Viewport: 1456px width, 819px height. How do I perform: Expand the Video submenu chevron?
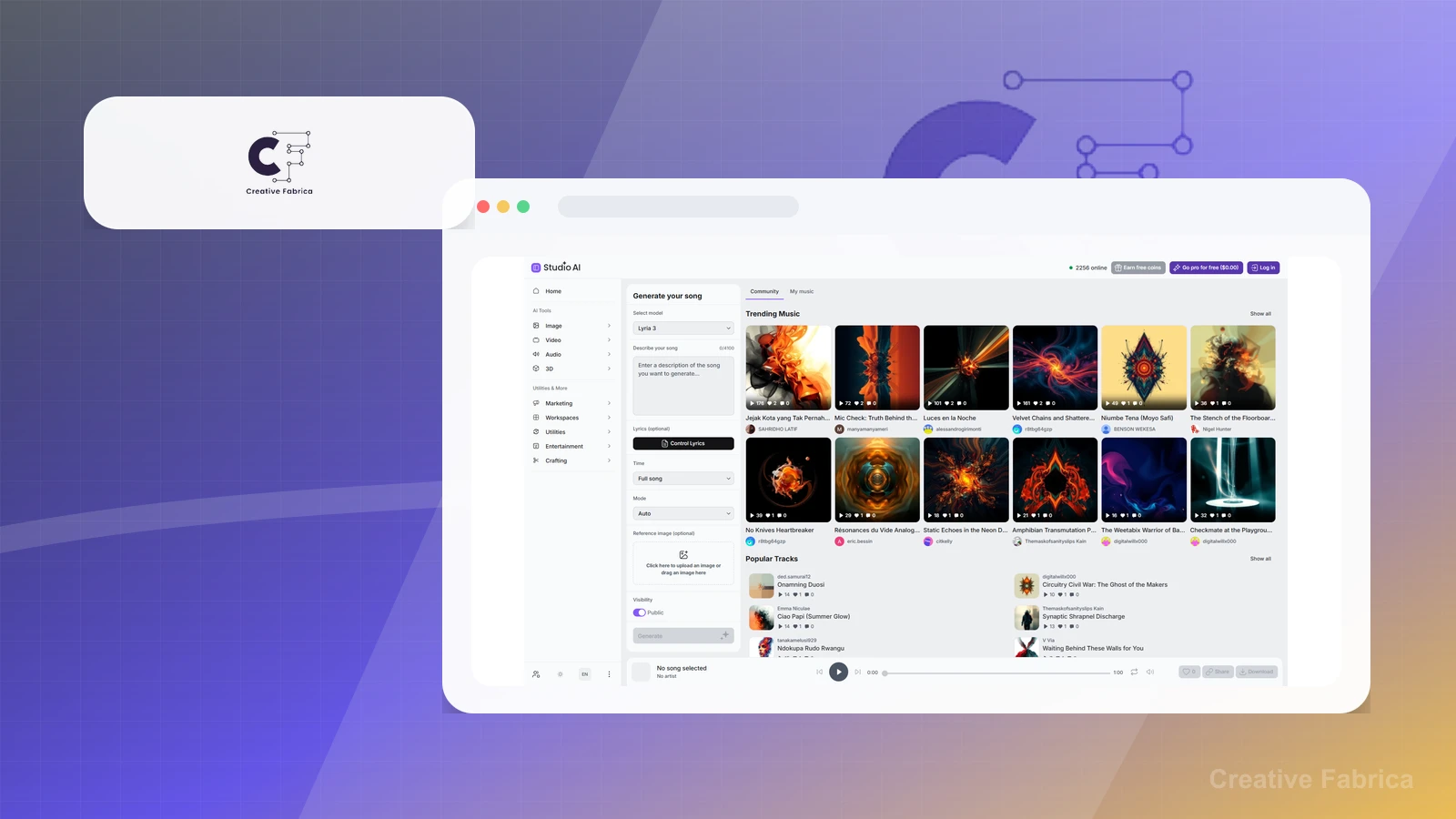pos(609,340)
